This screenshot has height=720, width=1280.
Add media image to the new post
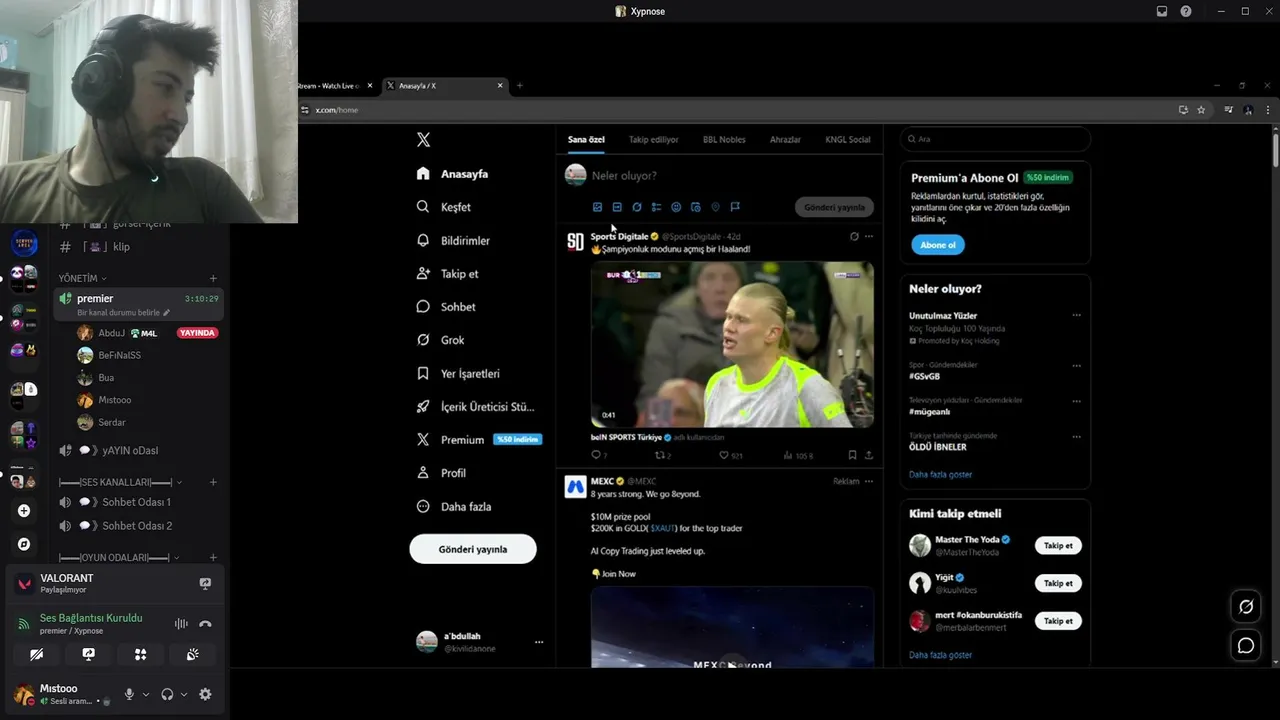coord(597,207)
